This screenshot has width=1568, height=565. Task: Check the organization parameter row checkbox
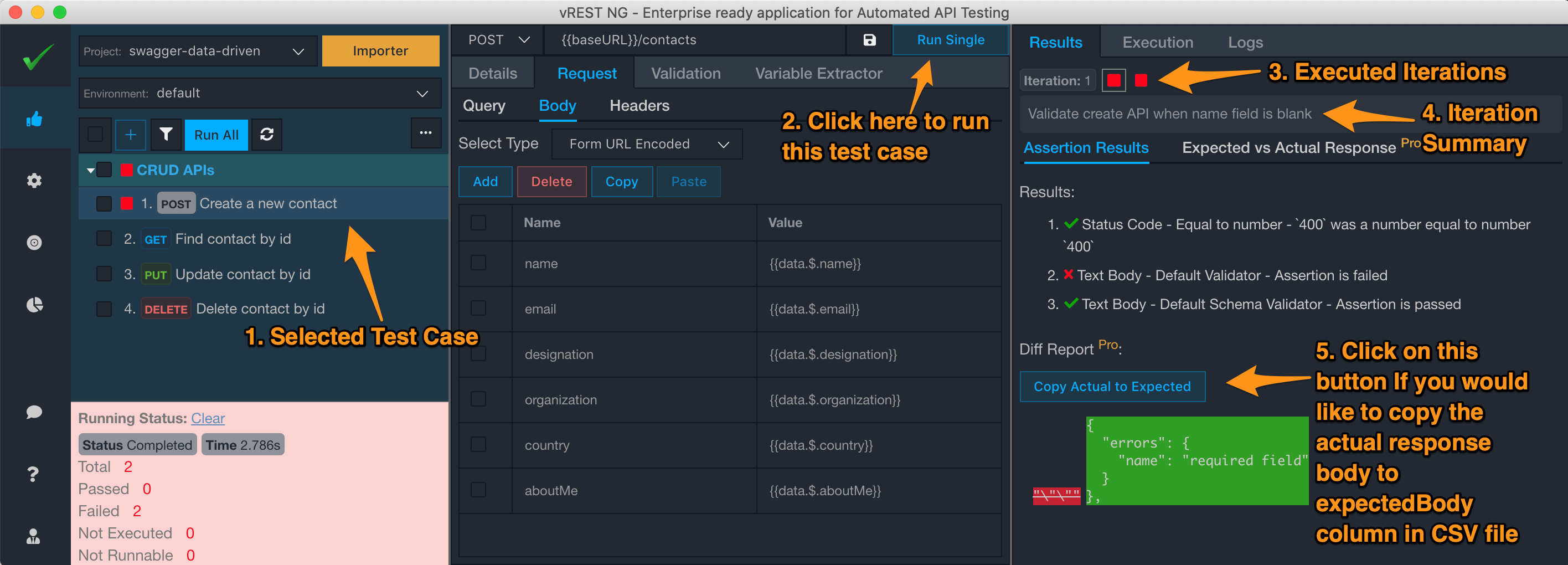coord(478,399)
